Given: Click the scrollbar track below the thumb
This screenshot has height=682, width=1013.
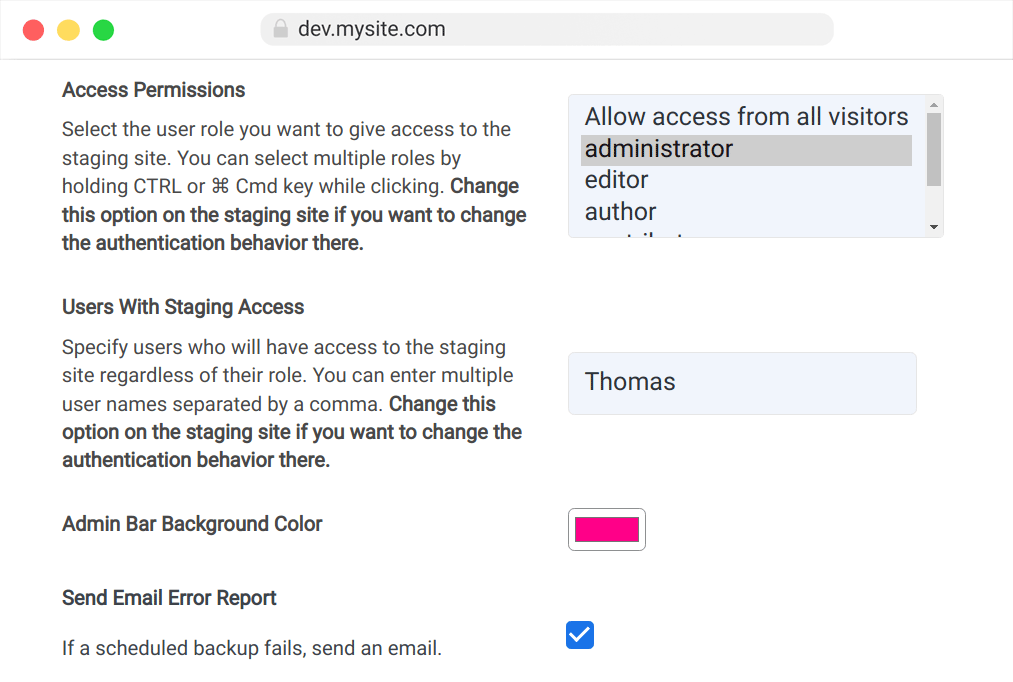Looking at the screenshot, I should click(x=934, y=203).
